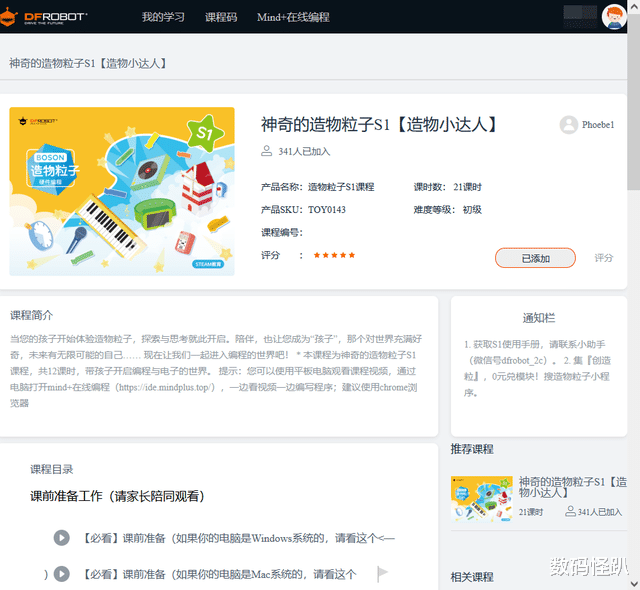Open recommended course 神奇的造物粒子S1 title
640x590 pixels.
(573, 487)
